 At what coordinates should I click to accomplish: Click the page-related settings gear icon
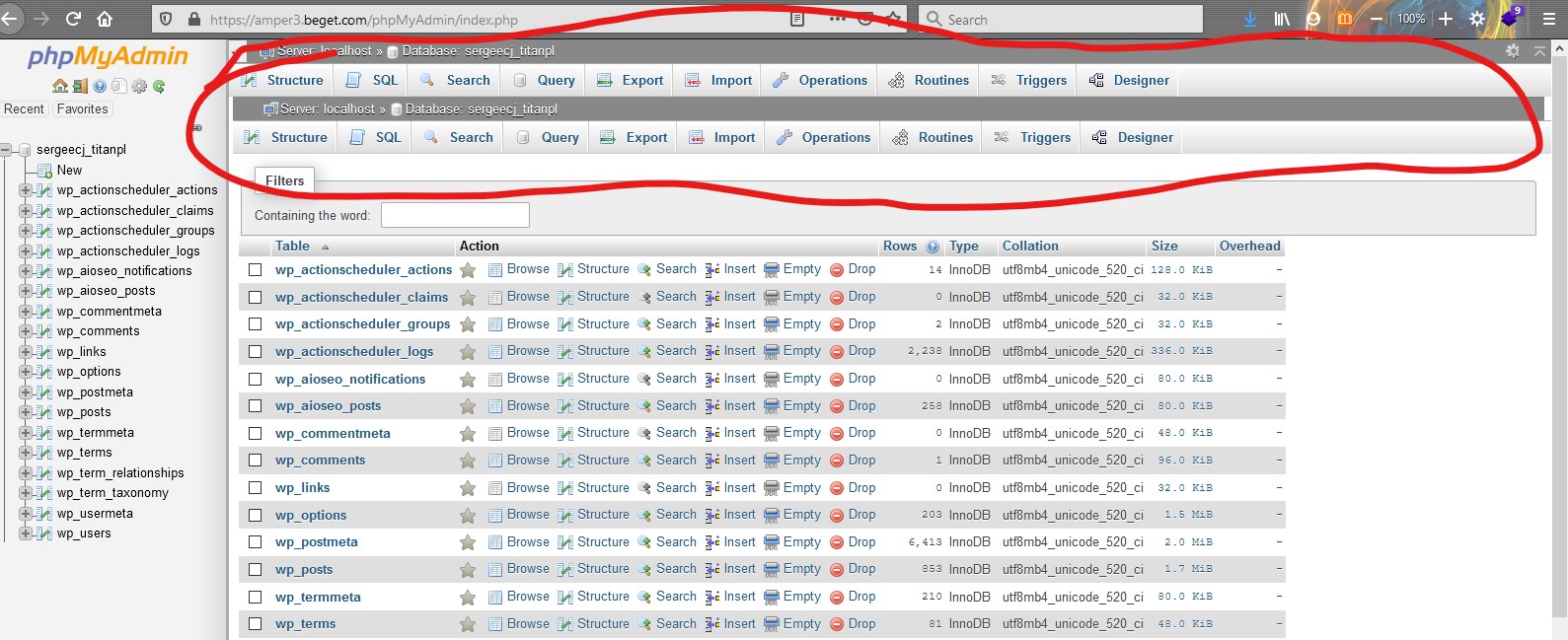click(x=1513, y=50)
